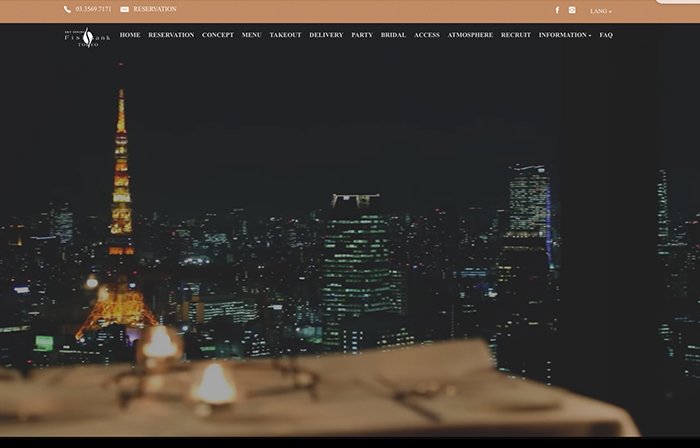Expand the INFORMATION dropdown menu
Image resolution: width=700 pixels, height=448 pixels.
[x=564, y=35]
